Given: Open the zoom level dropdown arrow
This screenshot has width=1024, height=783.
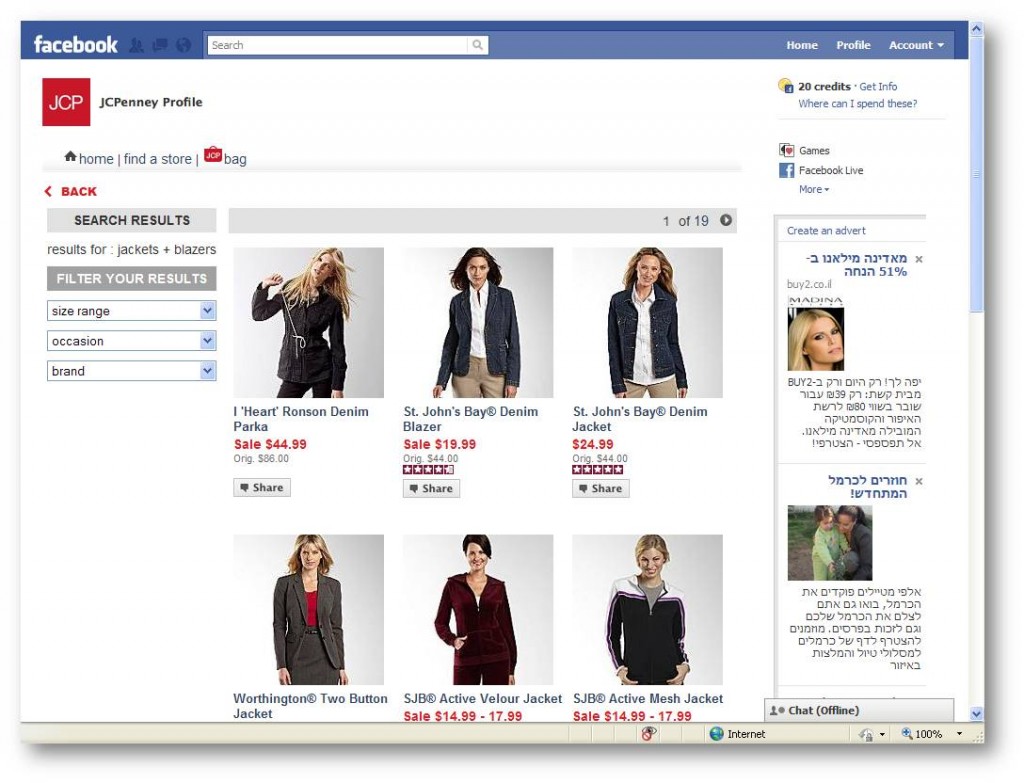Looking at the screenshot, I should pyautogui.click(x=959, y=734).
